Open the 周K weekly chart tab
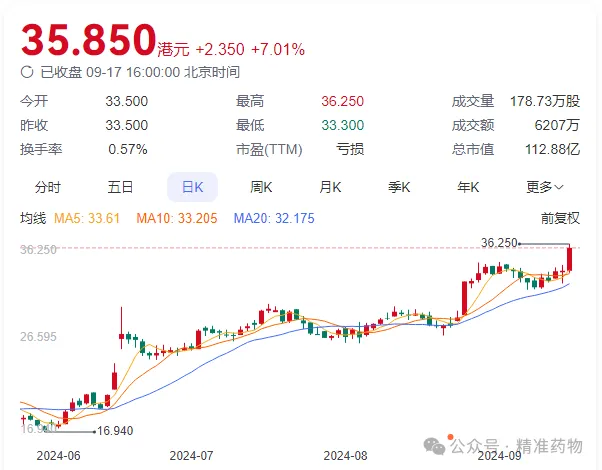602x470 pixels. (261, 187)
